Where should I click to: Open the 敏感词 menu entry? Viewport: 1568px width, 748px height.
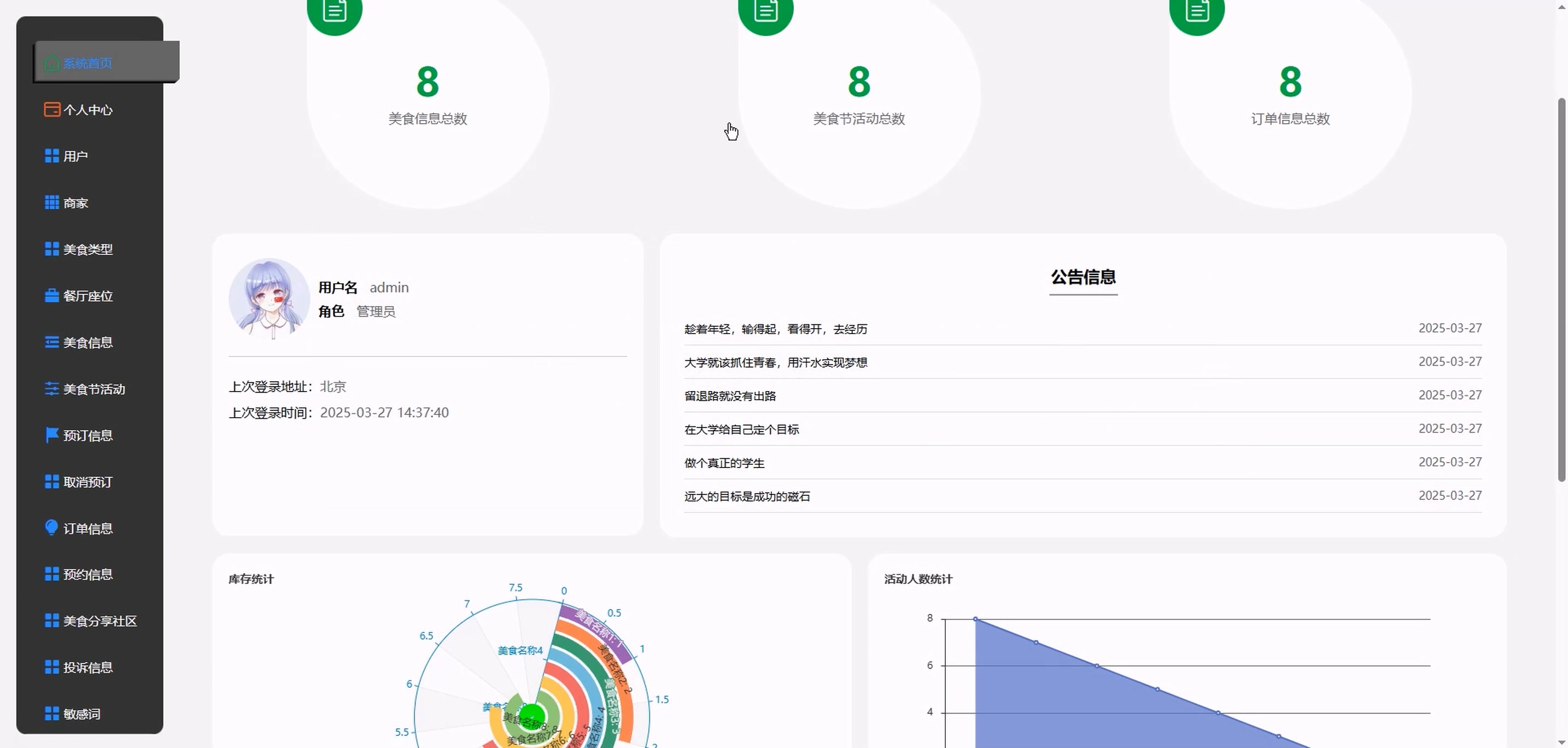coord(81,714)
